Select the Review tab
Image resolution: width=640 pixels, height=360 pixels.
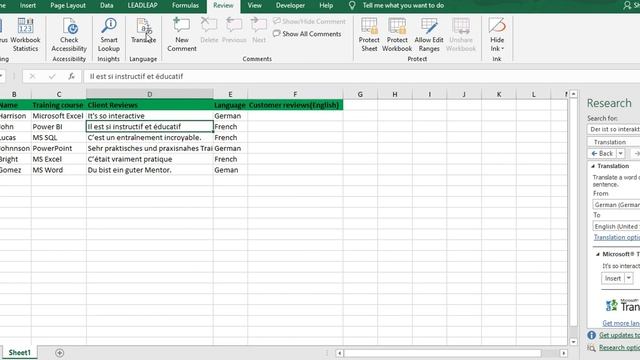tap(223, 6)
